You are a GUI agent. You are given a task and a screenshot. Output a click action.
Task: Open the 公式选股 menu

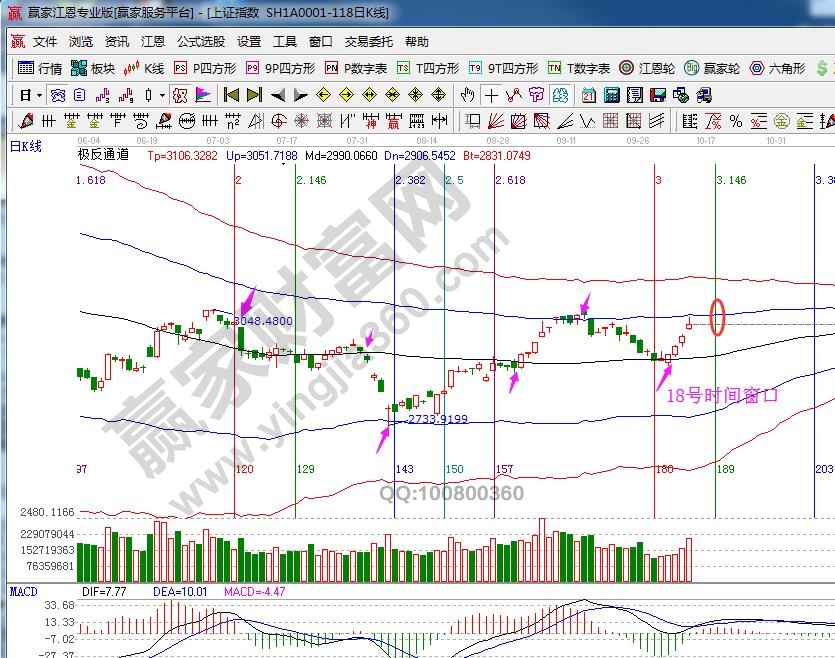[x=201, y=42]
